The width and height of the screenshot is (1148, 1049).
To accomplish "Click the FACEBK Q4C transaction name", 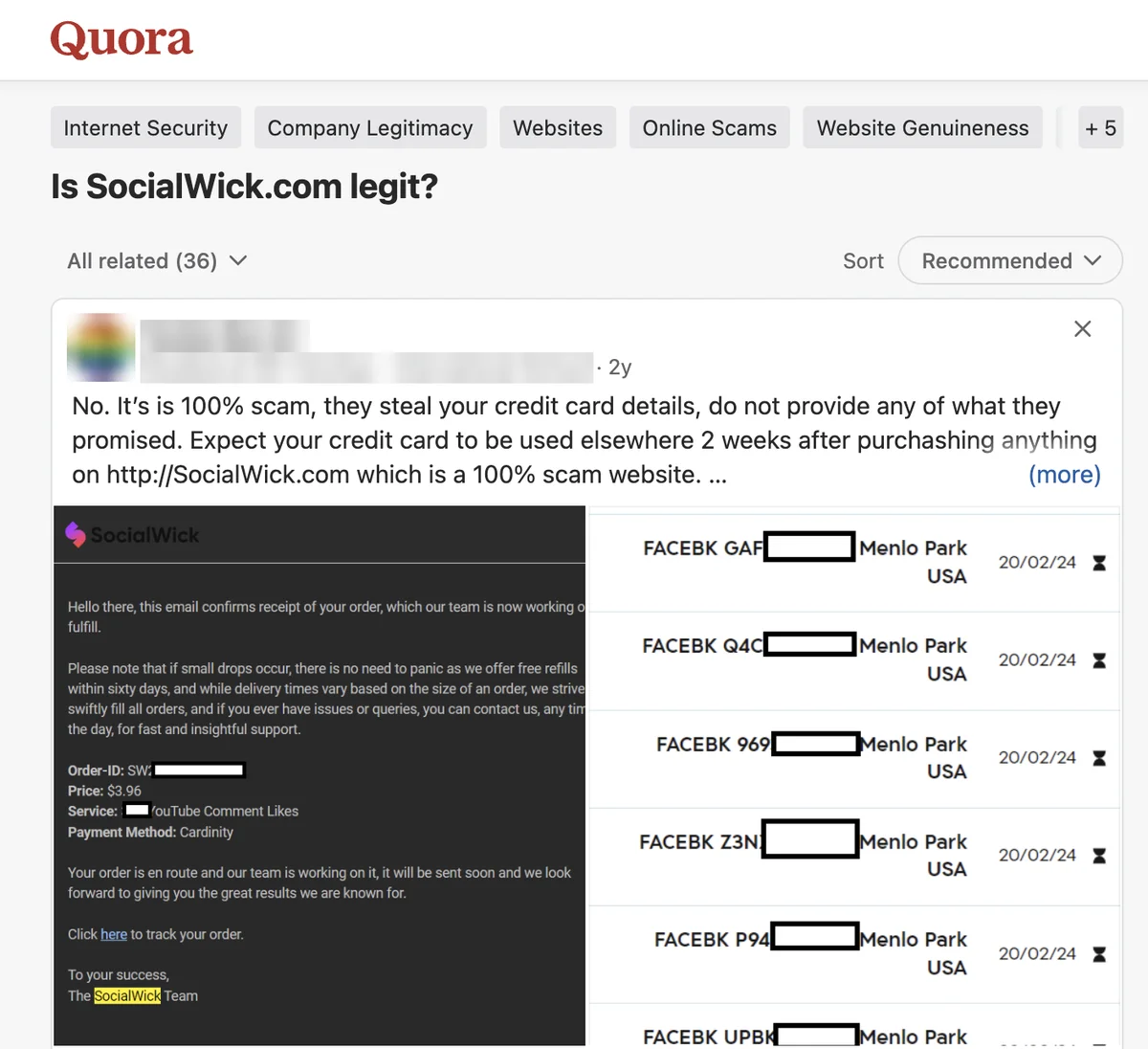I will (703, 646).
